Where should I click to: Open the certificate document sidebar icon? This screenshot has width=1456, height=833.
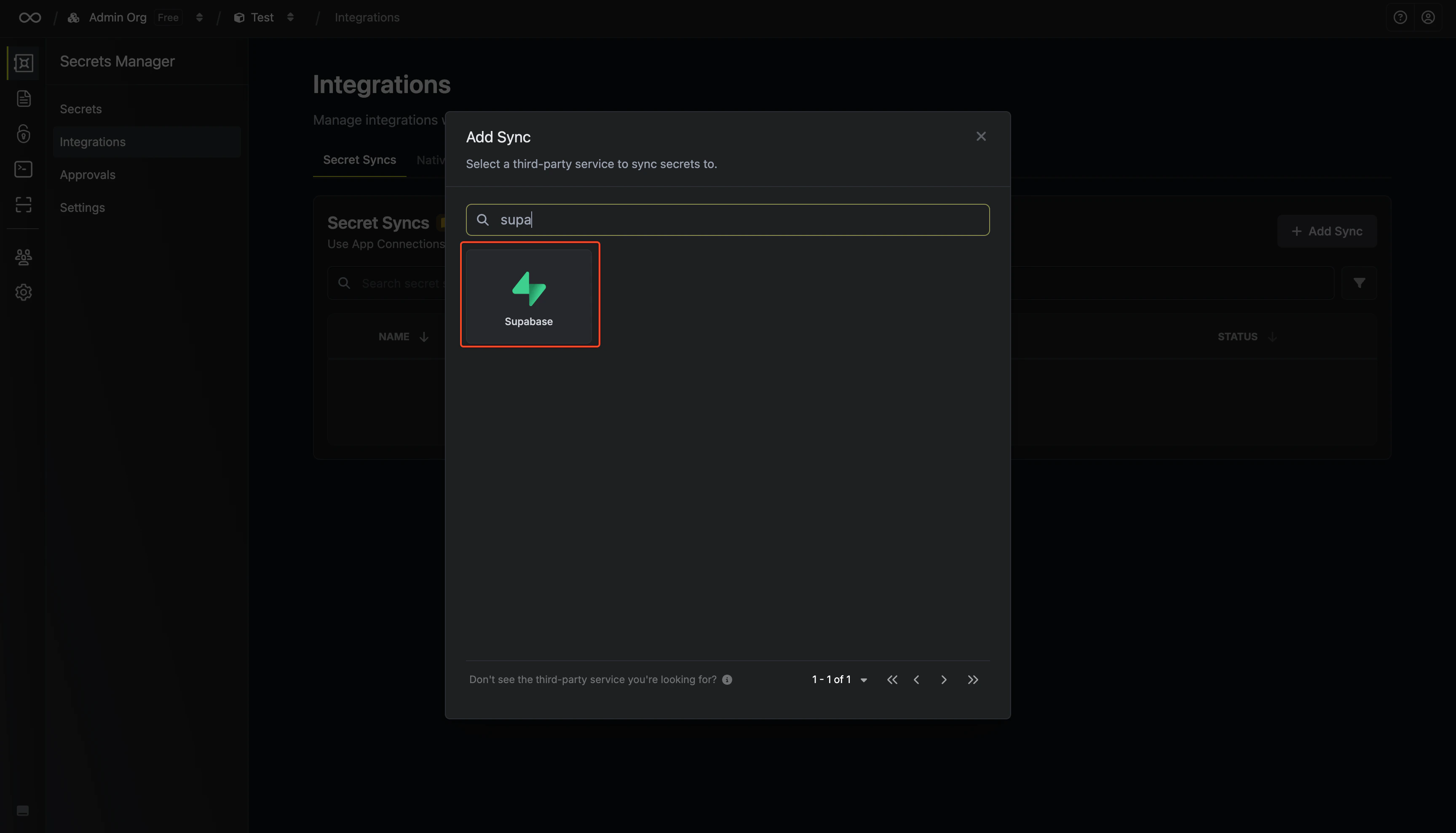coord(24,99)
